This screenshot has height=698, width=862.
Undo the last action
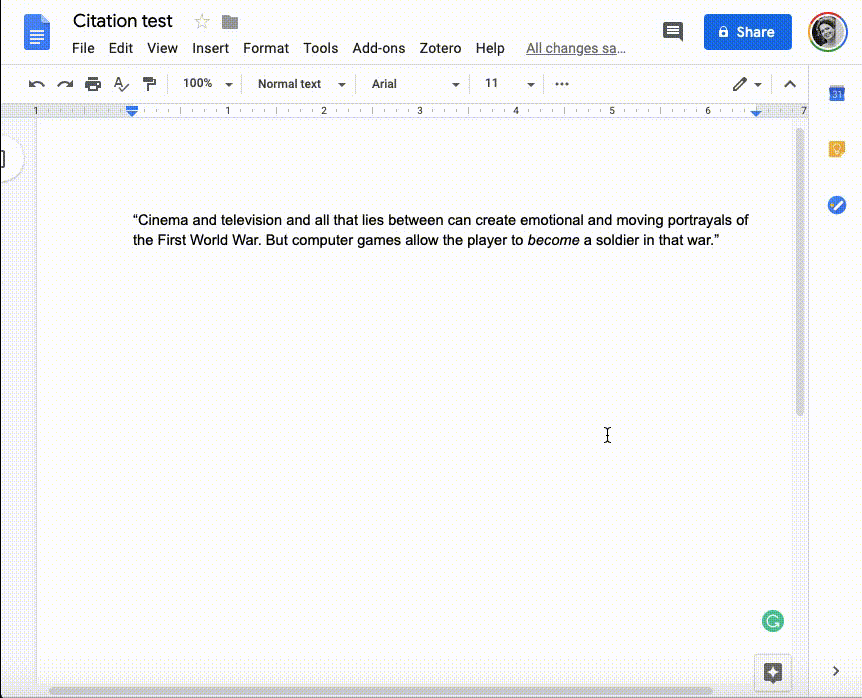pyautogui.click(x=36, y=84)
